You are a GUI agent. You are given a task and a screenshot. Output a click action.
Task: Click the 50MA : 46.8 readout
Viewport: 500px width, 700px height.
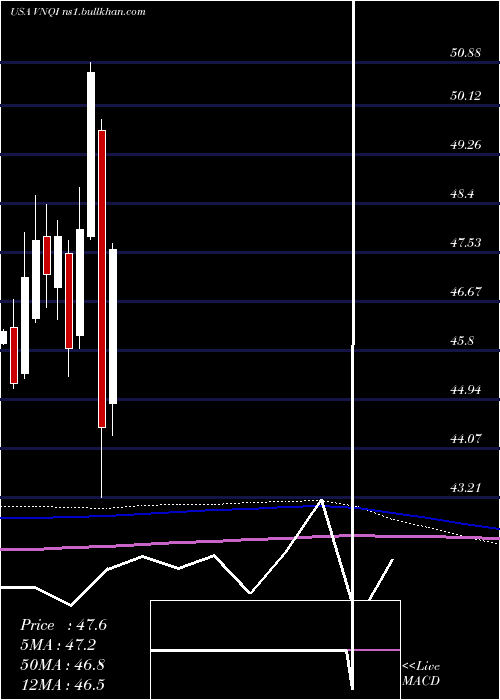[62, 664]
